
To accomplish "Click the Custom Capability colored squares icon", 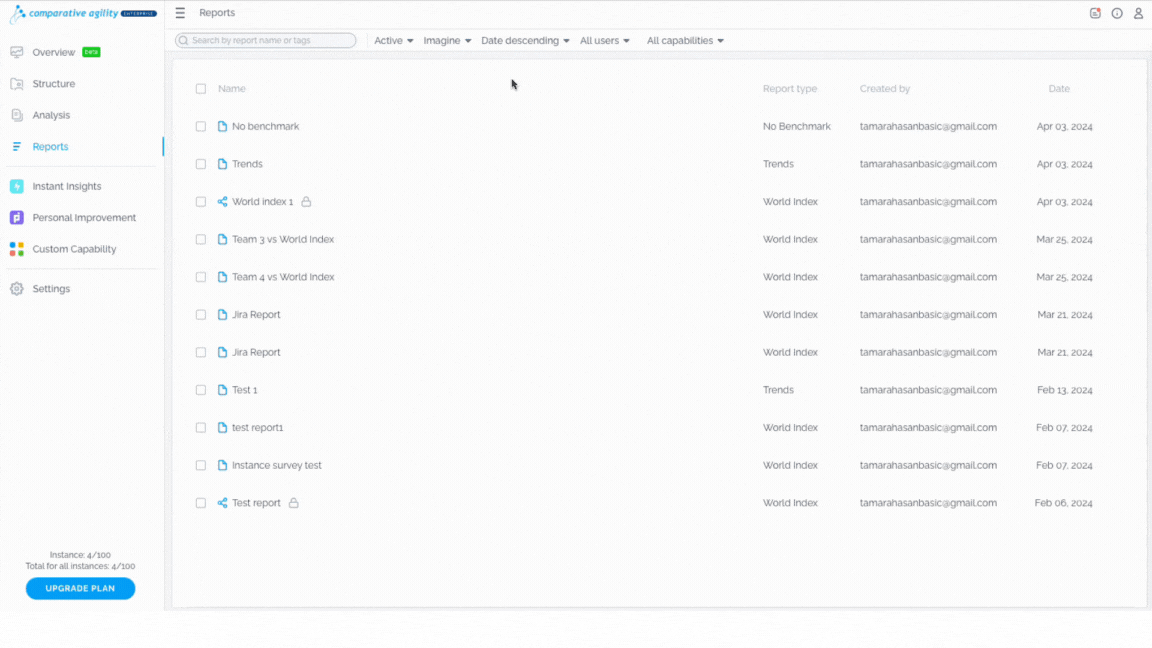I will [17, 249].
